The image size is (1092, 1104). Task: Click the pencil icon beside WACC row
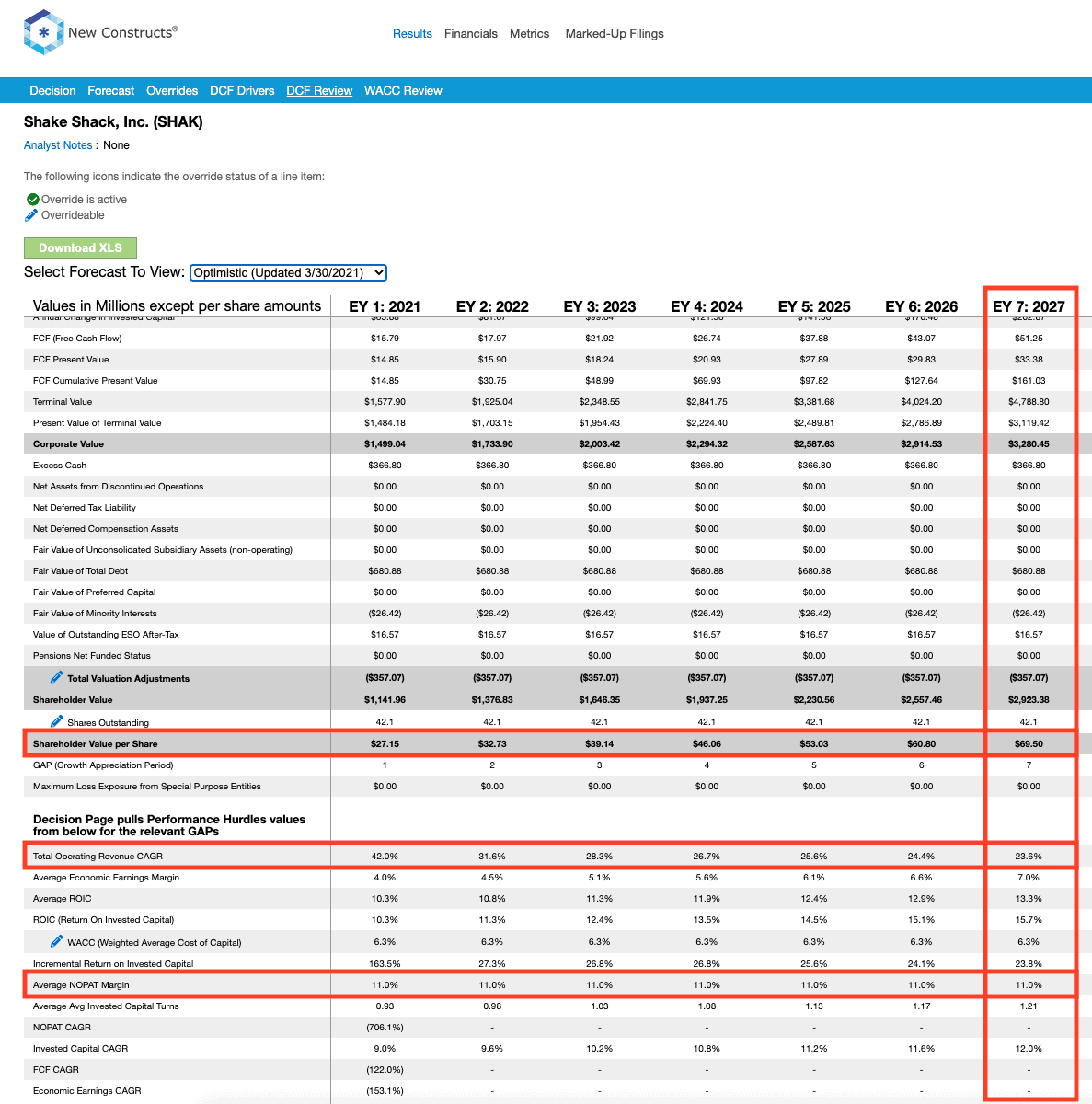point(56,941)
